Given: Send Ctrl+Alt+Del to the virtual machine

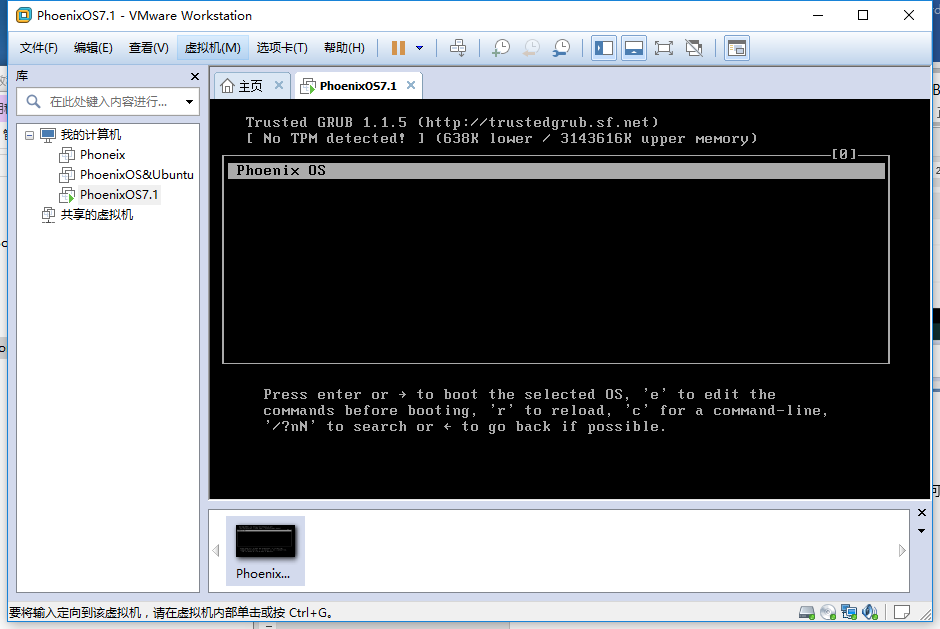Looking at the screenshot, I should 458,48.
